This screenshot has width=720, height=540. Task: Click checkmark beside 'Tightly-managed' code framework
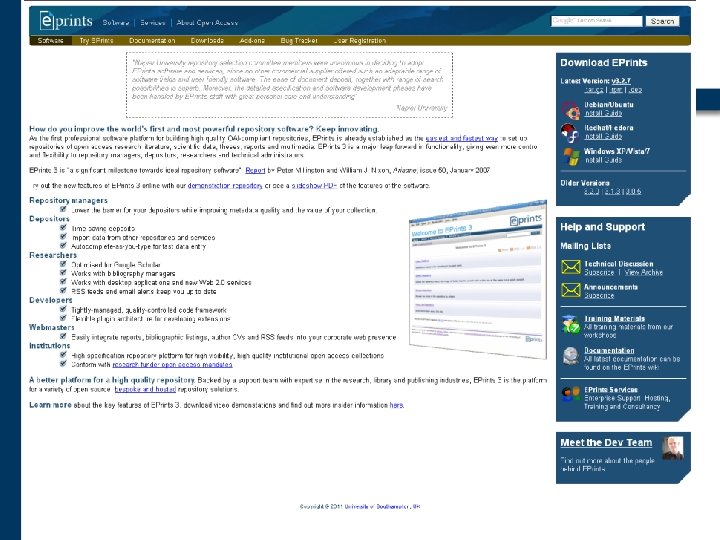[63, 309]
